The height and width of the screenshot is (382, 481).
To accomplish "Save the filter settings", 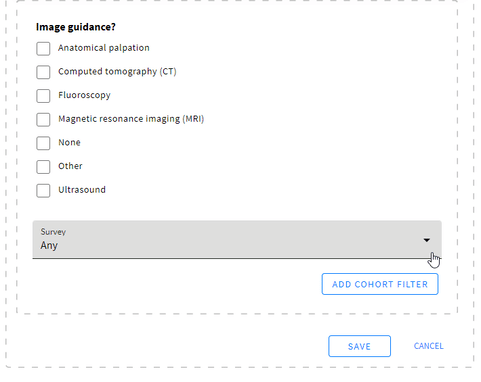I will tap(359, 346).
